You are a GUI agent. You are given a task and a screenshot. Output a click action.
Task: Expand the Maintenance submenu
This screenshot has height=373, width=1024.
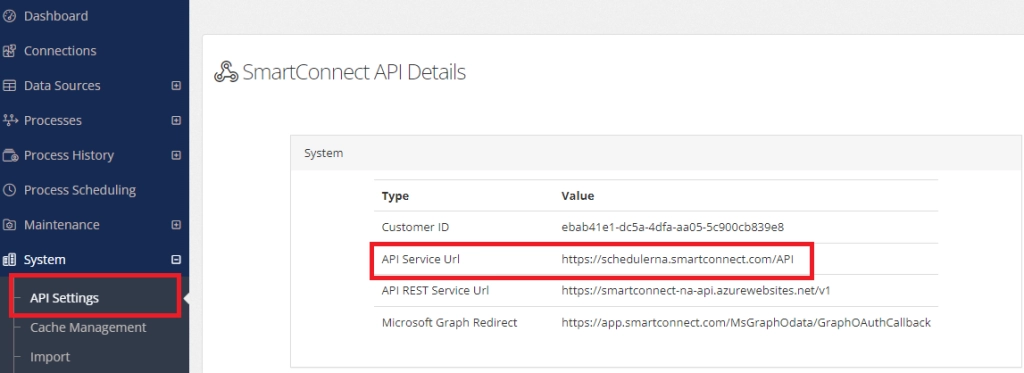(x=176, y=225)
